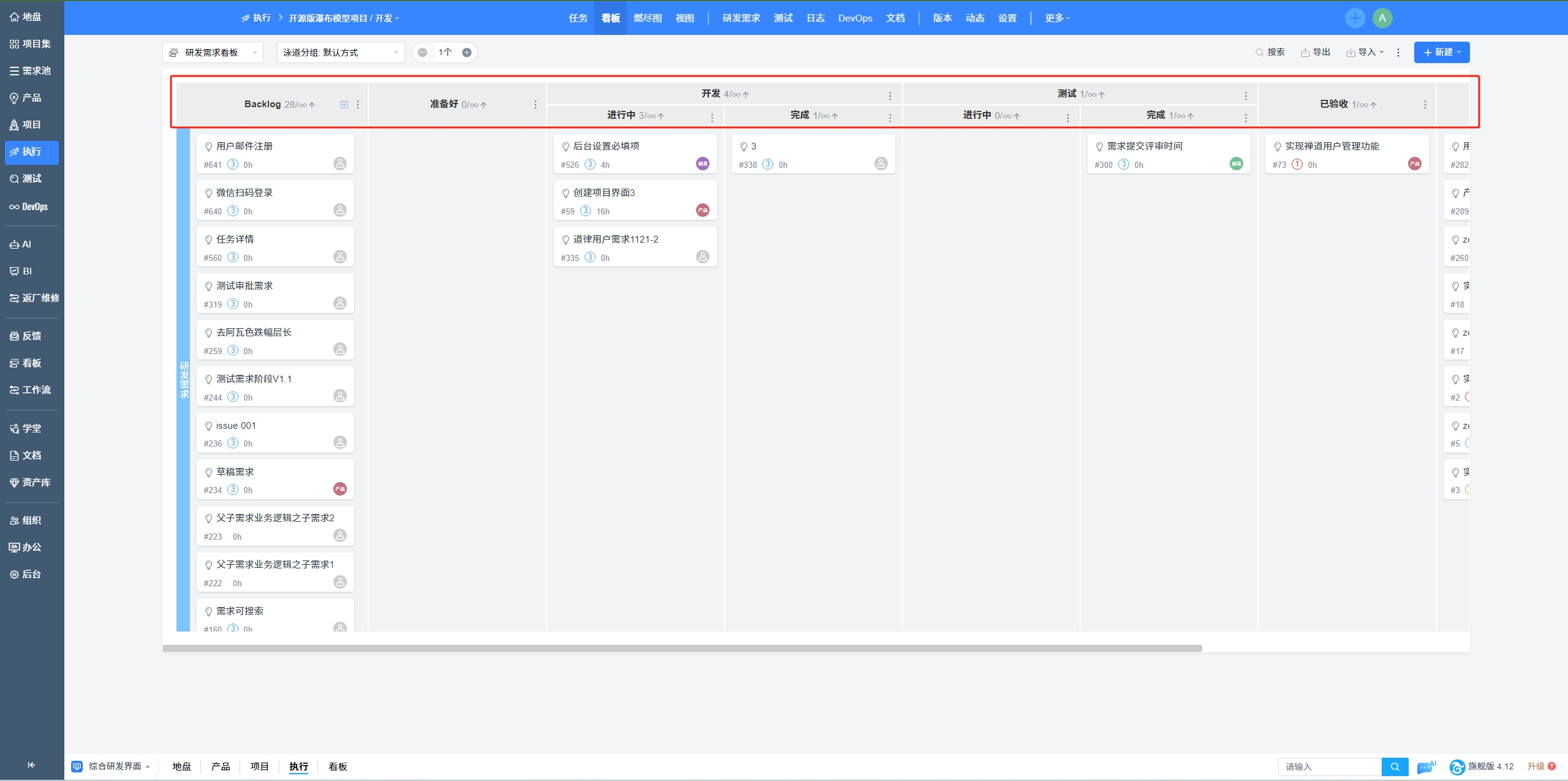
Task: Collapse the left sidebar with arrow icon
Action: [31, 764]
